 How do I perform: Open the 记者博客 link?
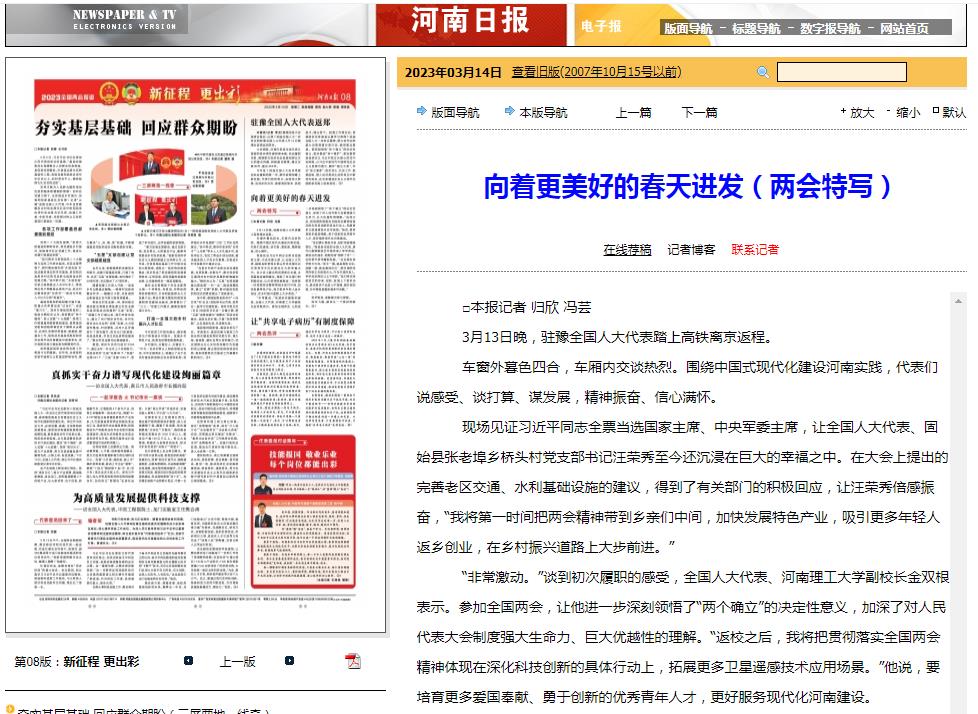(x=691, y=250)
